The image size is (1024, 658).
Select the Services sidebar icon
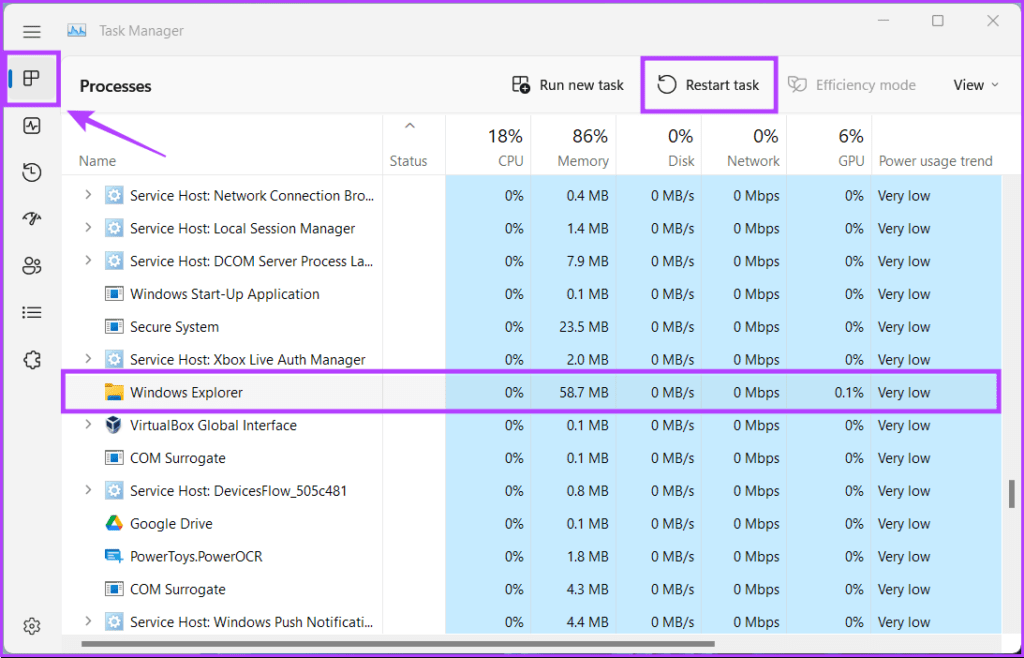click(x=31, y=359)
